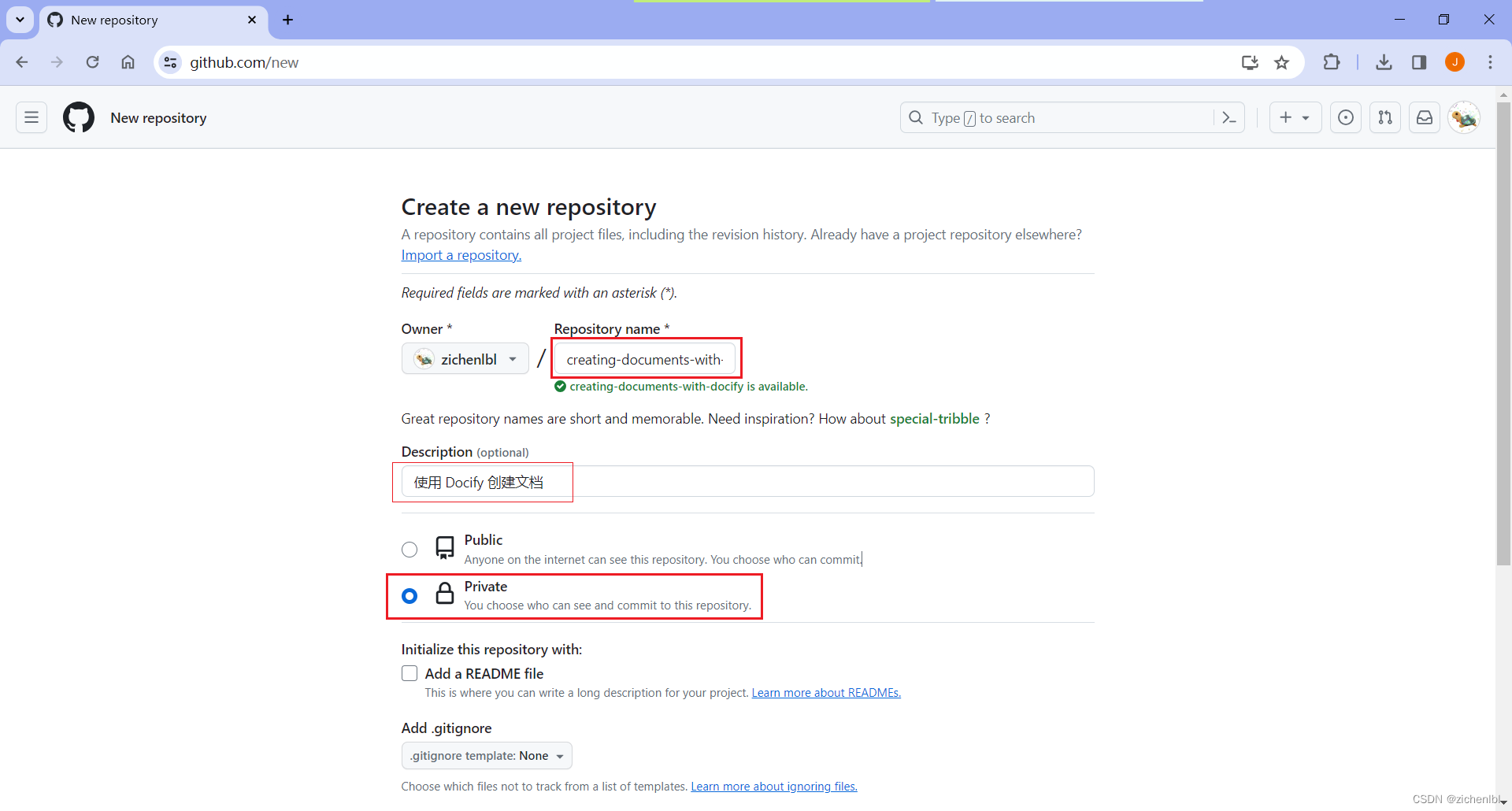Install app icon in address bar
The width and height of the screenshot is (1512, 811).
coord(1250,62)
